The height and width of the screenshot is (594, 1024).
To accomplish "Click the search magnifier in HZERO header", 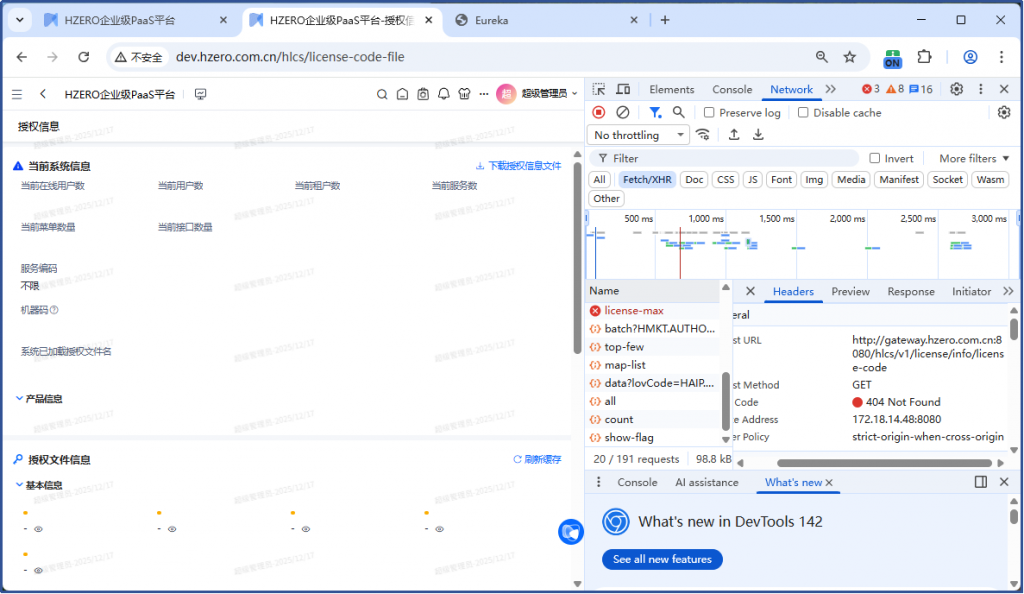I will [x=382, y=94].
